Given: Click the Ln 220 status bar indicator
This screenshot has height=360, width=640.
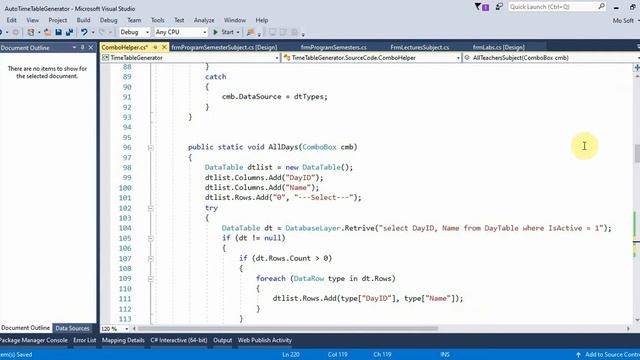Looking at the screenshot, I should tap(291, 354).
